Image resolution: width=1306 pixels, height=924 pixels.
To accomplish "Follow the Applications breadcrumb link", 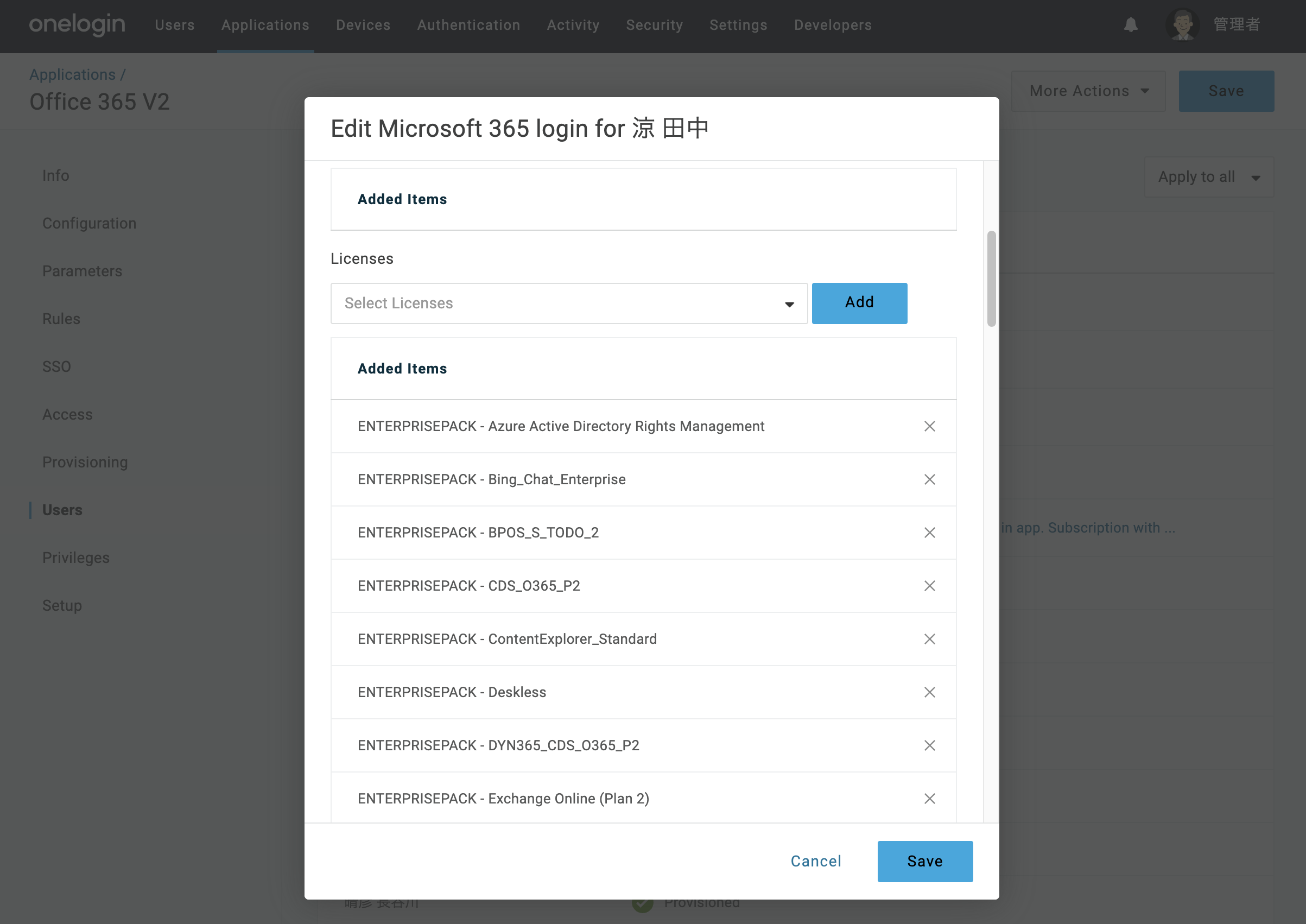I will click(72, 74).
